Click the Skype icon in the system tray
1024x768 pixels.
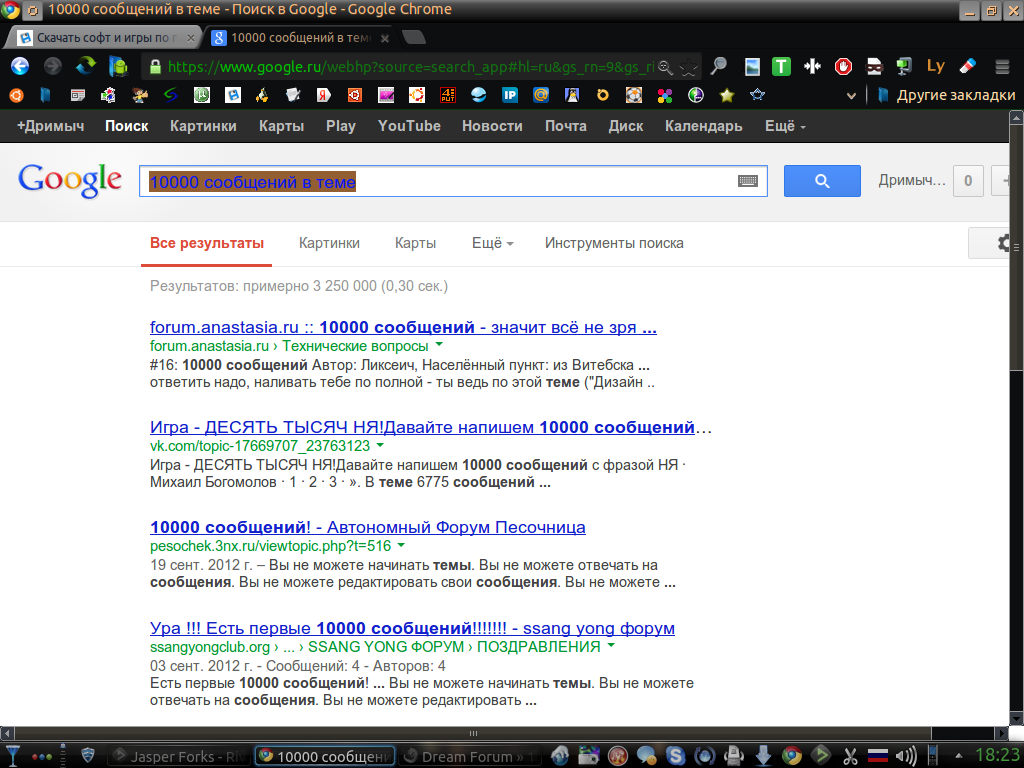675,756
